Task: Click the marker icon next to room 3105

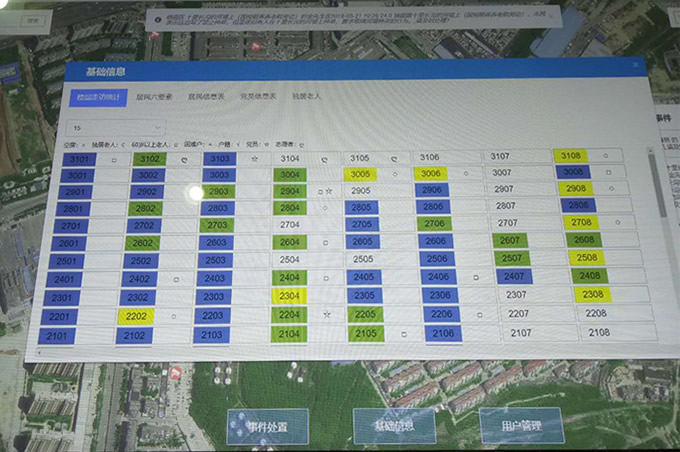Action: 394,158
